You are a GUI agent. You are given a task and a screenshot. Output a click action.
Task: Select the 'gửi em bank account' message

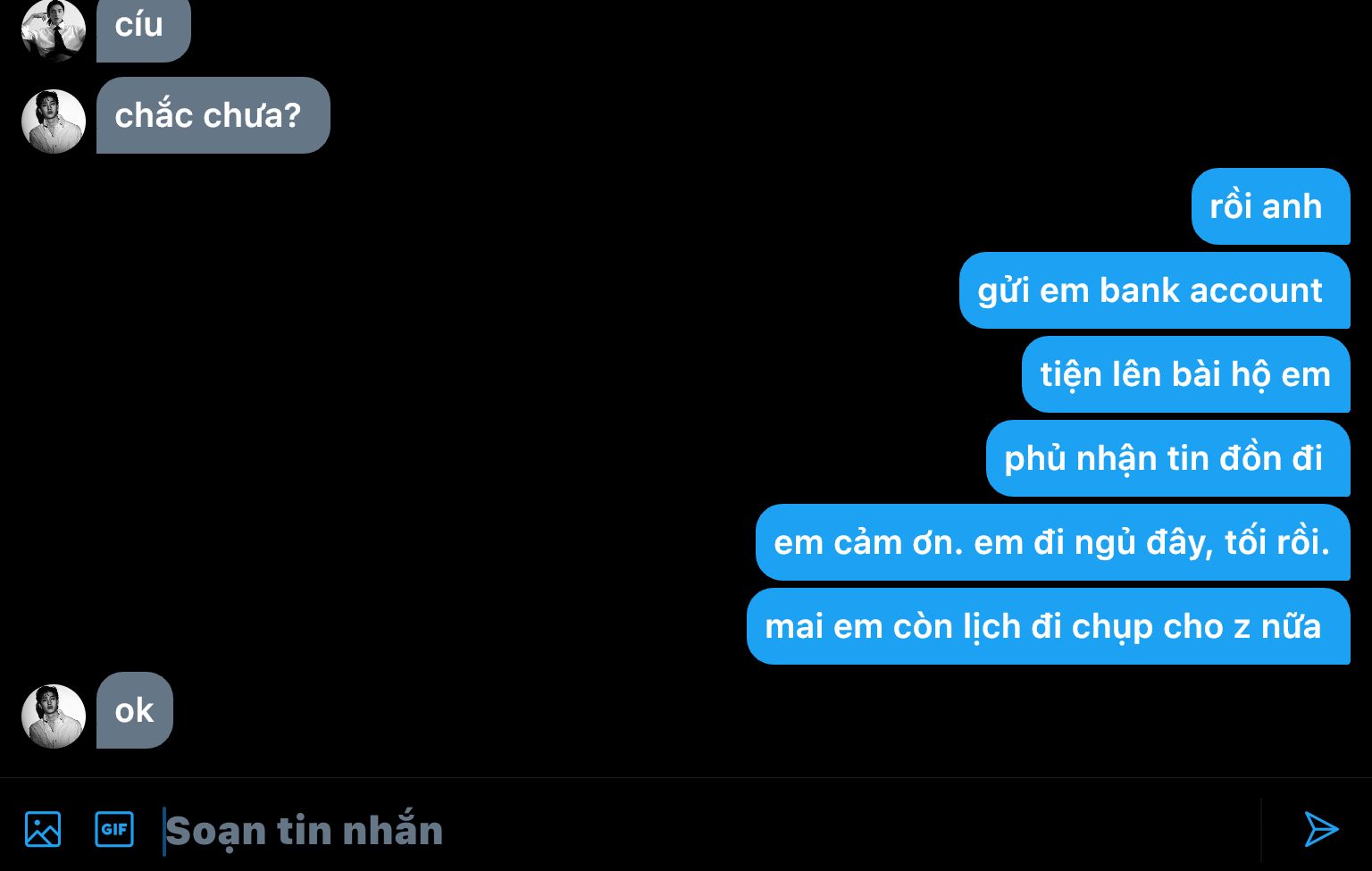tap(1155, 290)
